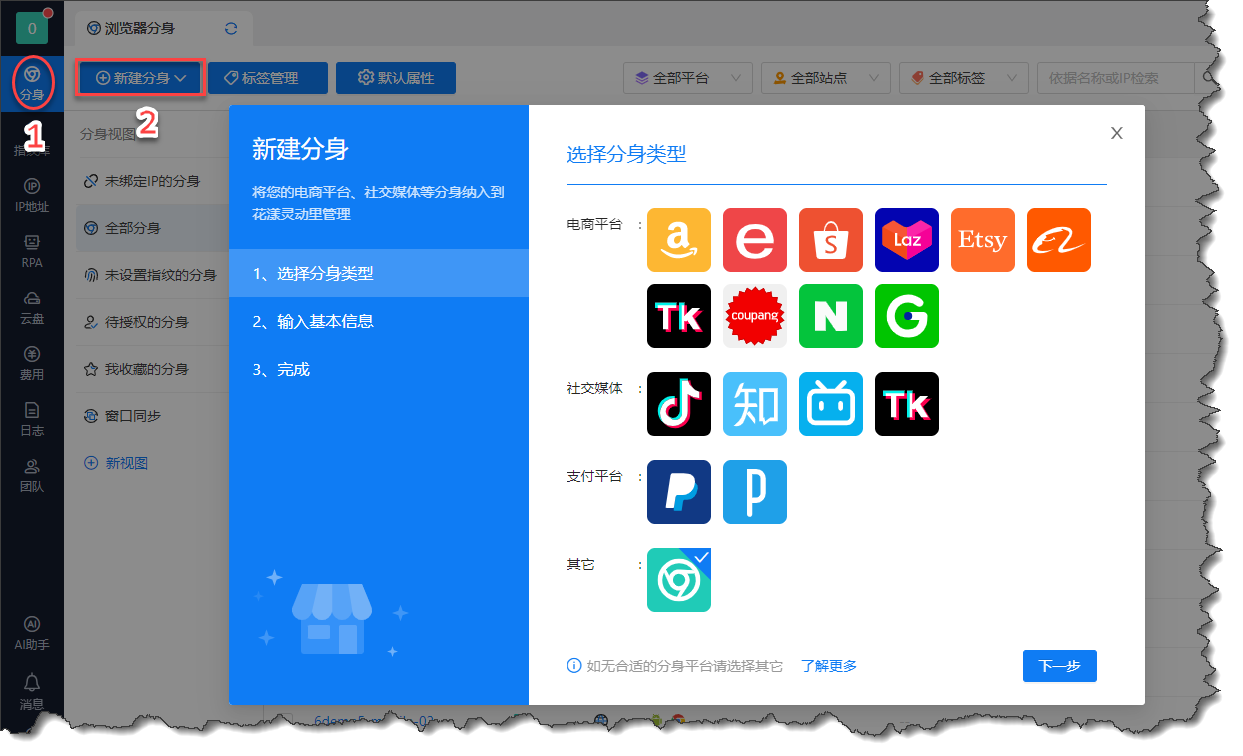Pick the Shopee shopping bag icon
This screenshot has height=756, width=1243.
(831, 240)
